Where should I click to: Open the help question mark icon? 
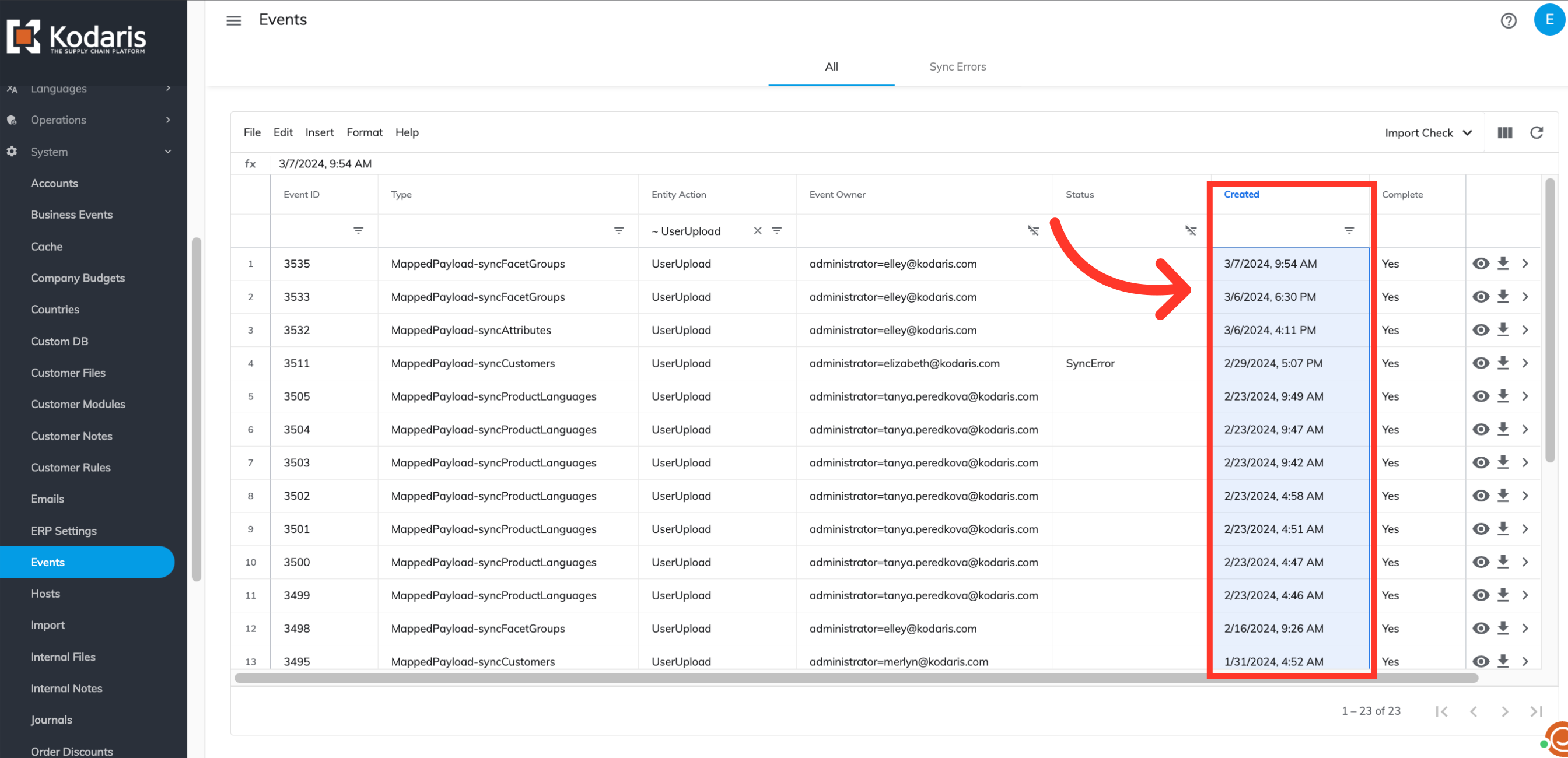[x=1508, y=22]
